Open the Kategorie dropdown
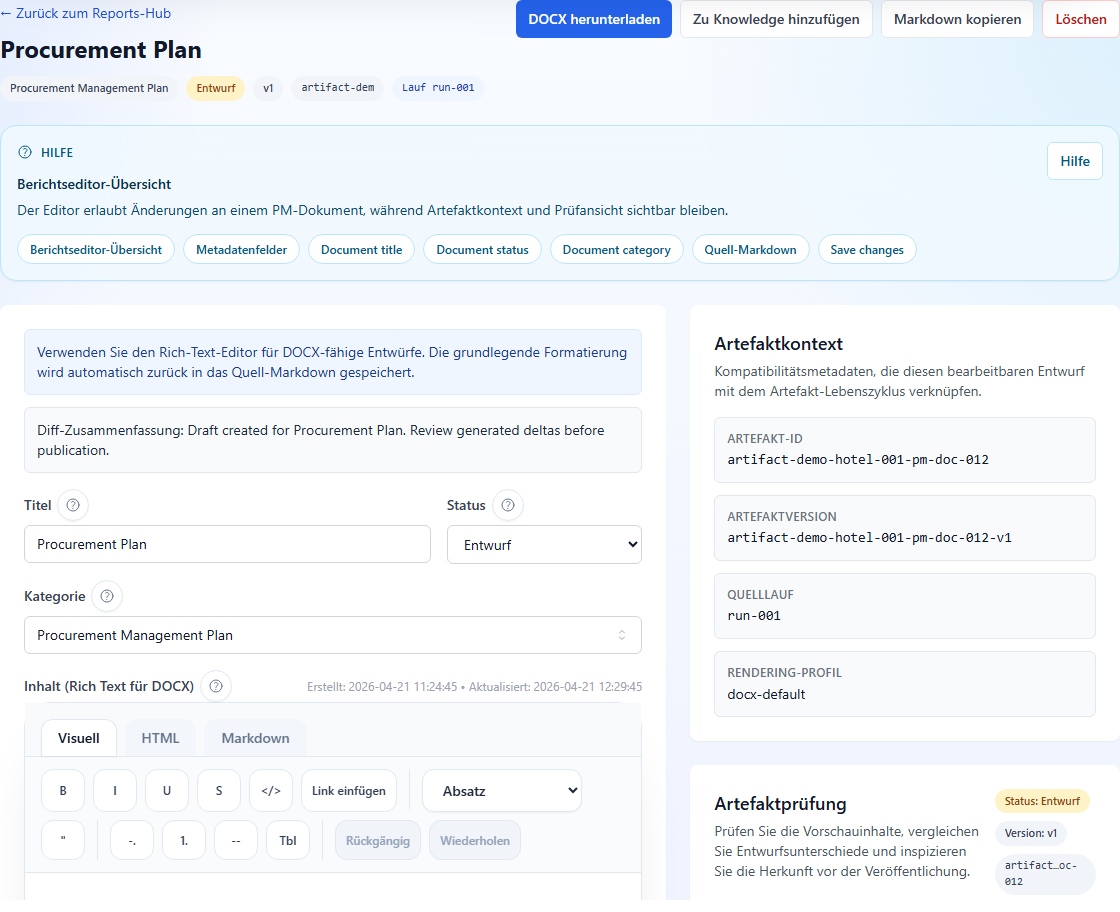This screenshot has width=1120, height=912. (x=333, y=635)
